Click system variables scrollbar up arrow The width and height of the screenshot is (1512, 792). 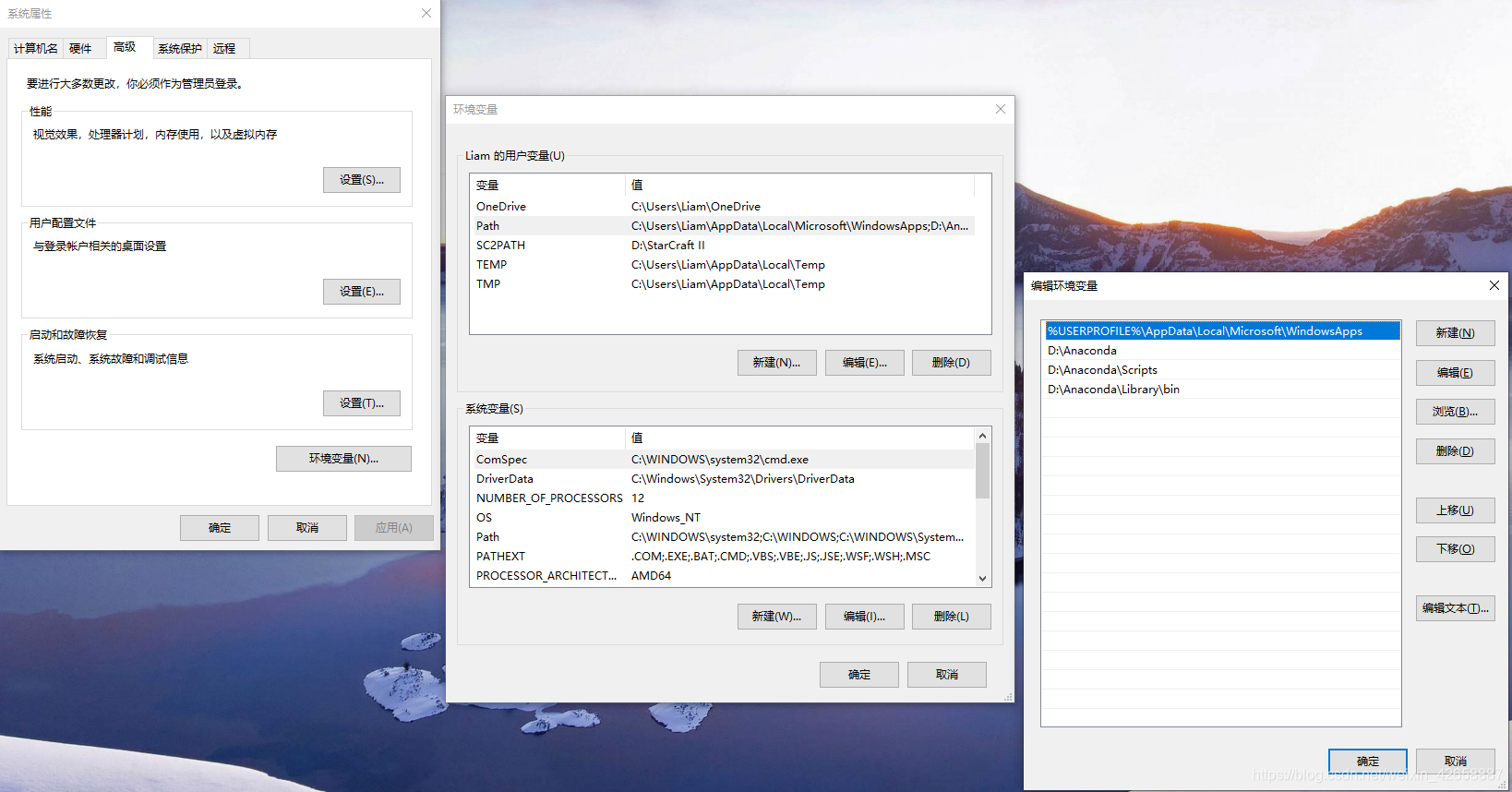pos(983,436)
